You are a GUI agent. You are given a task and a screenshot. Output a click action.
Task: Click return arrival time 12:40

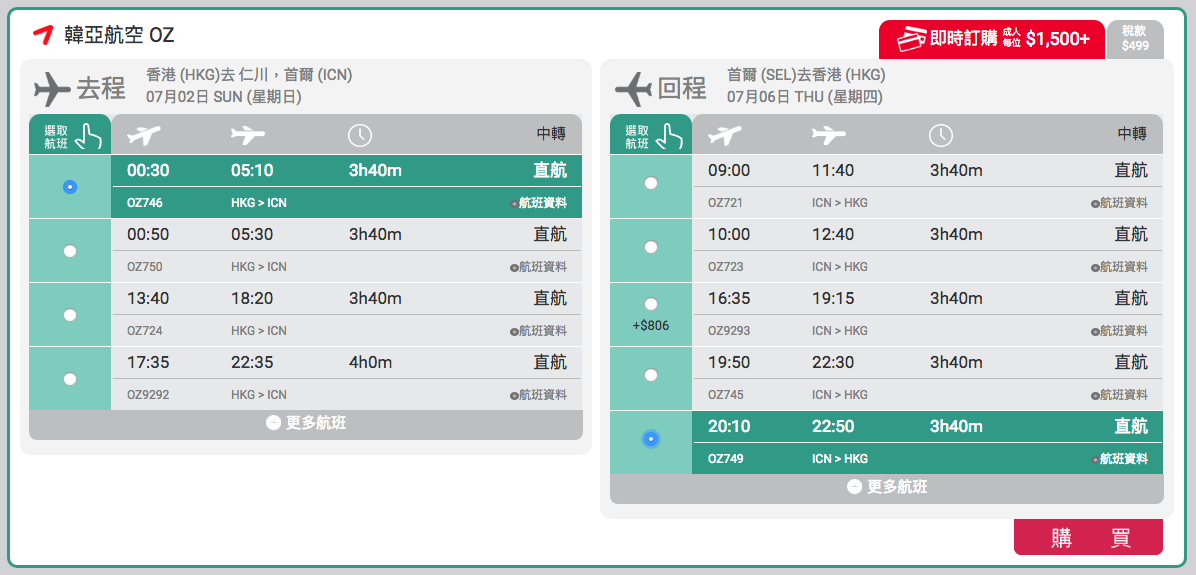pos(833,234)
